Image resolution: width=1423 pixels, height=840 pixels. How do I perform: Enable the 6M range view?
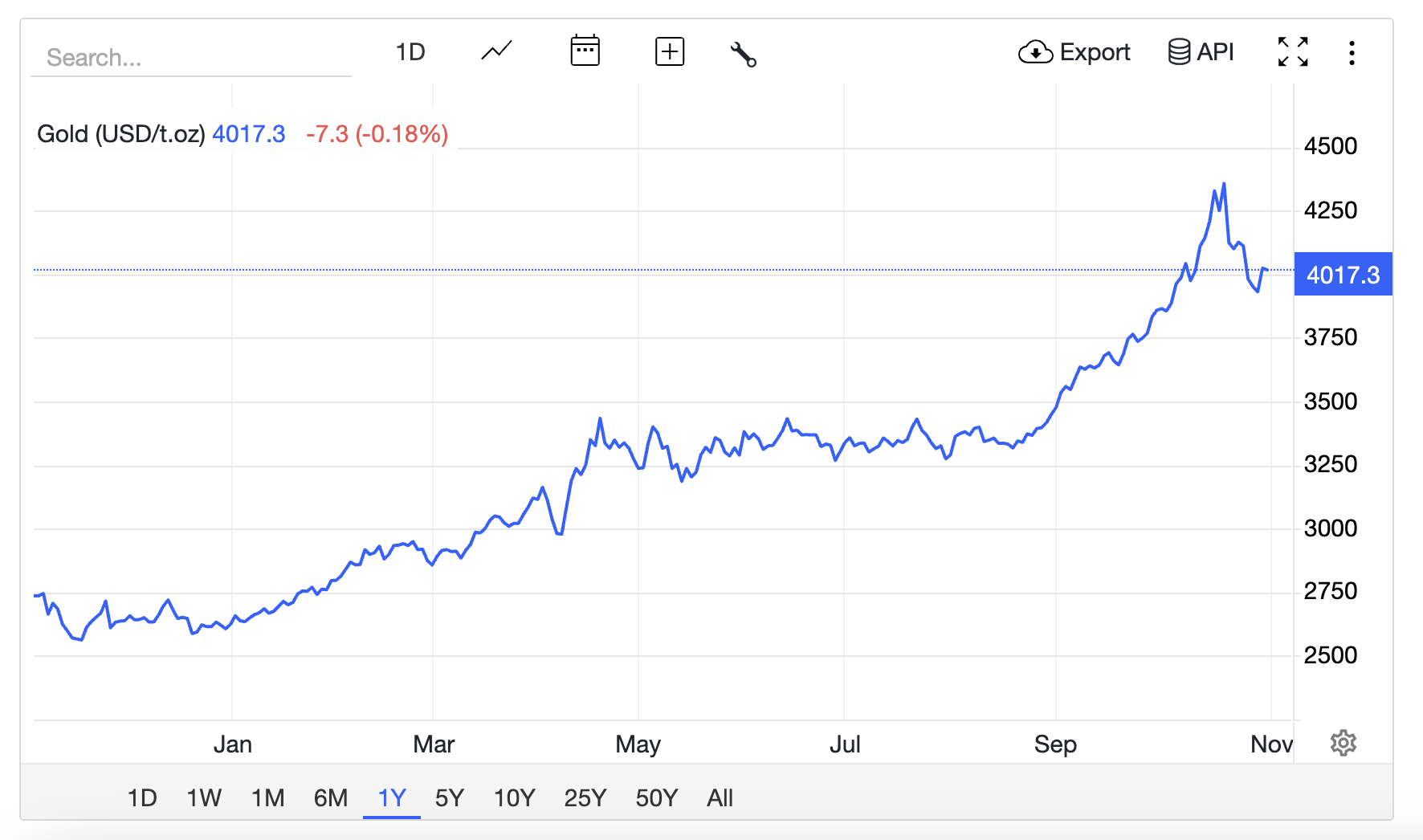(330, 797)
